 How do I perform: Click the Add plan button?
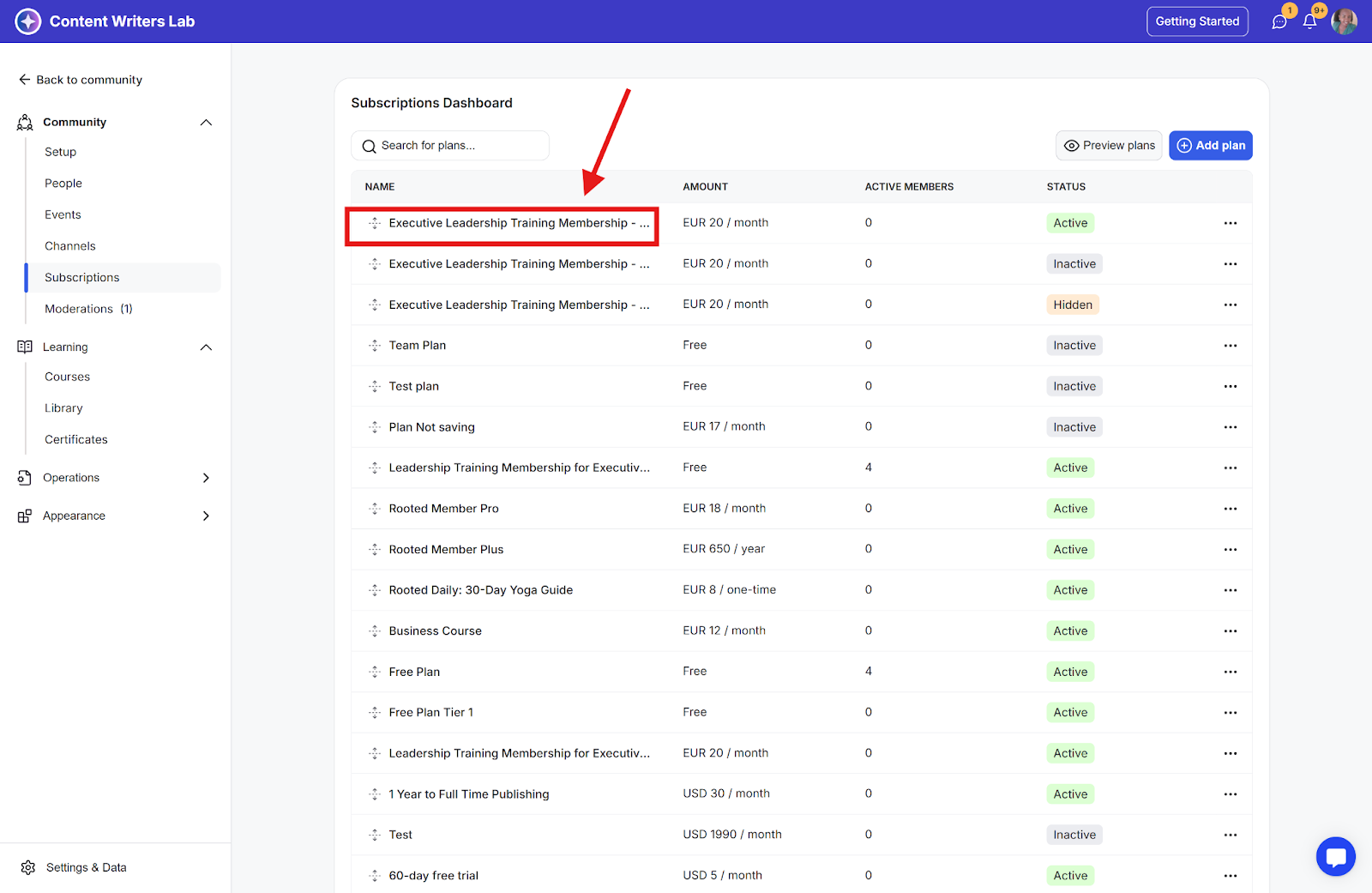1210,146
